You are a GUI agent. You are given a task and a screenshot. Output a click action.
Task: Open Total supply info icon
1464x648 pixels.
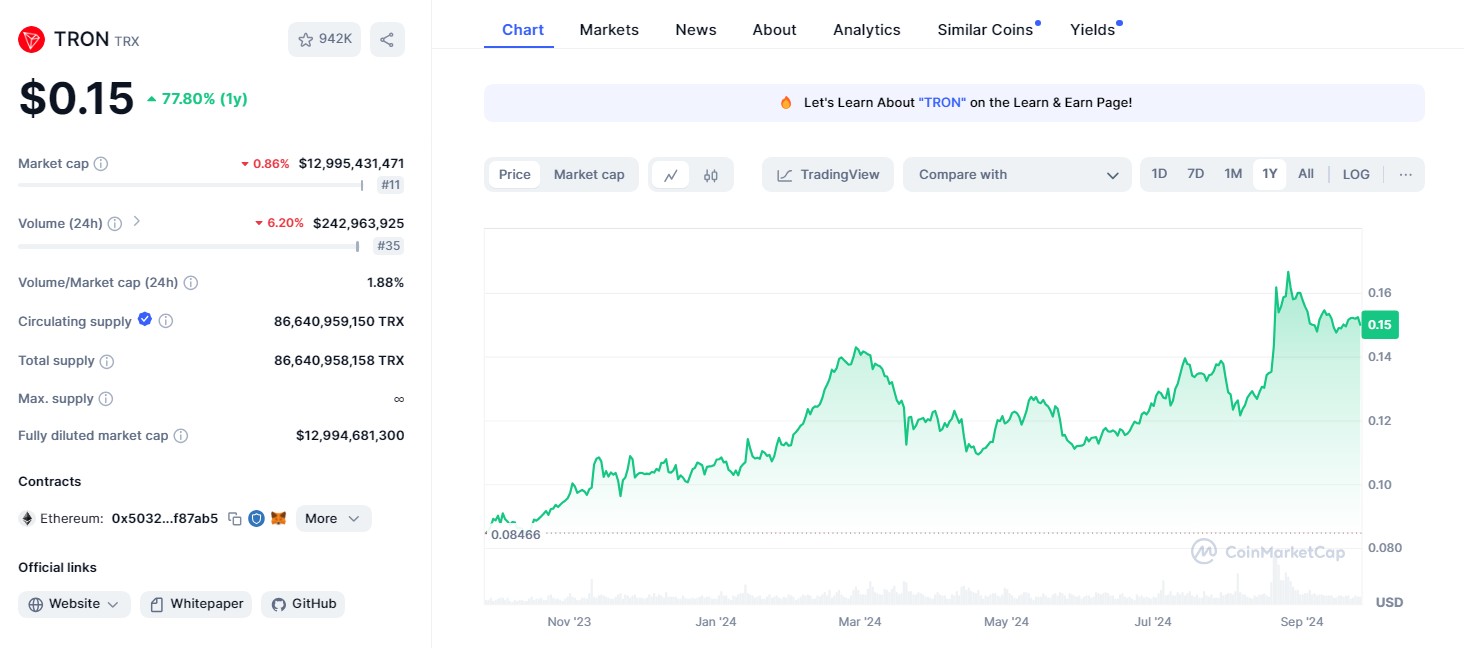click(107, 361)
